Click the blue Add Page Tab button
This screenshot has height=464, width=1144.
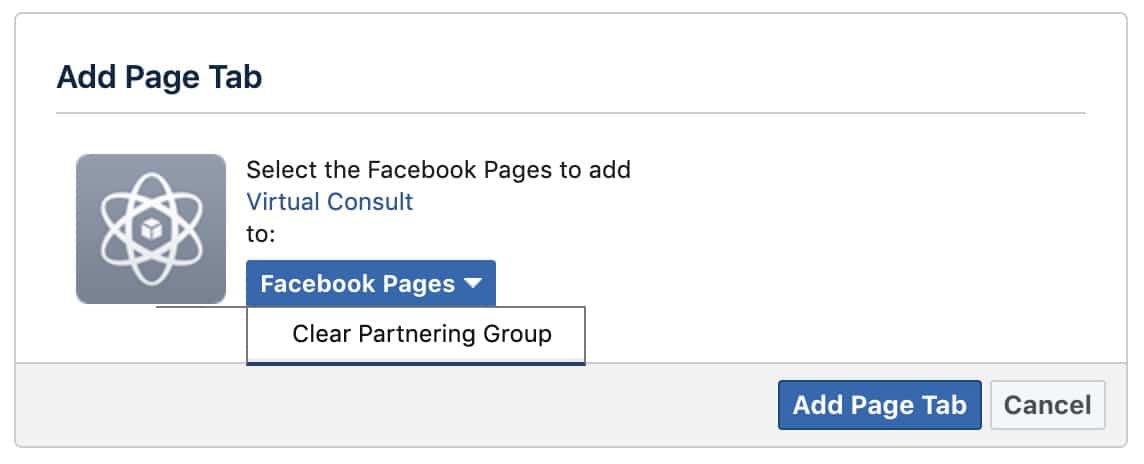click(880, 405)
